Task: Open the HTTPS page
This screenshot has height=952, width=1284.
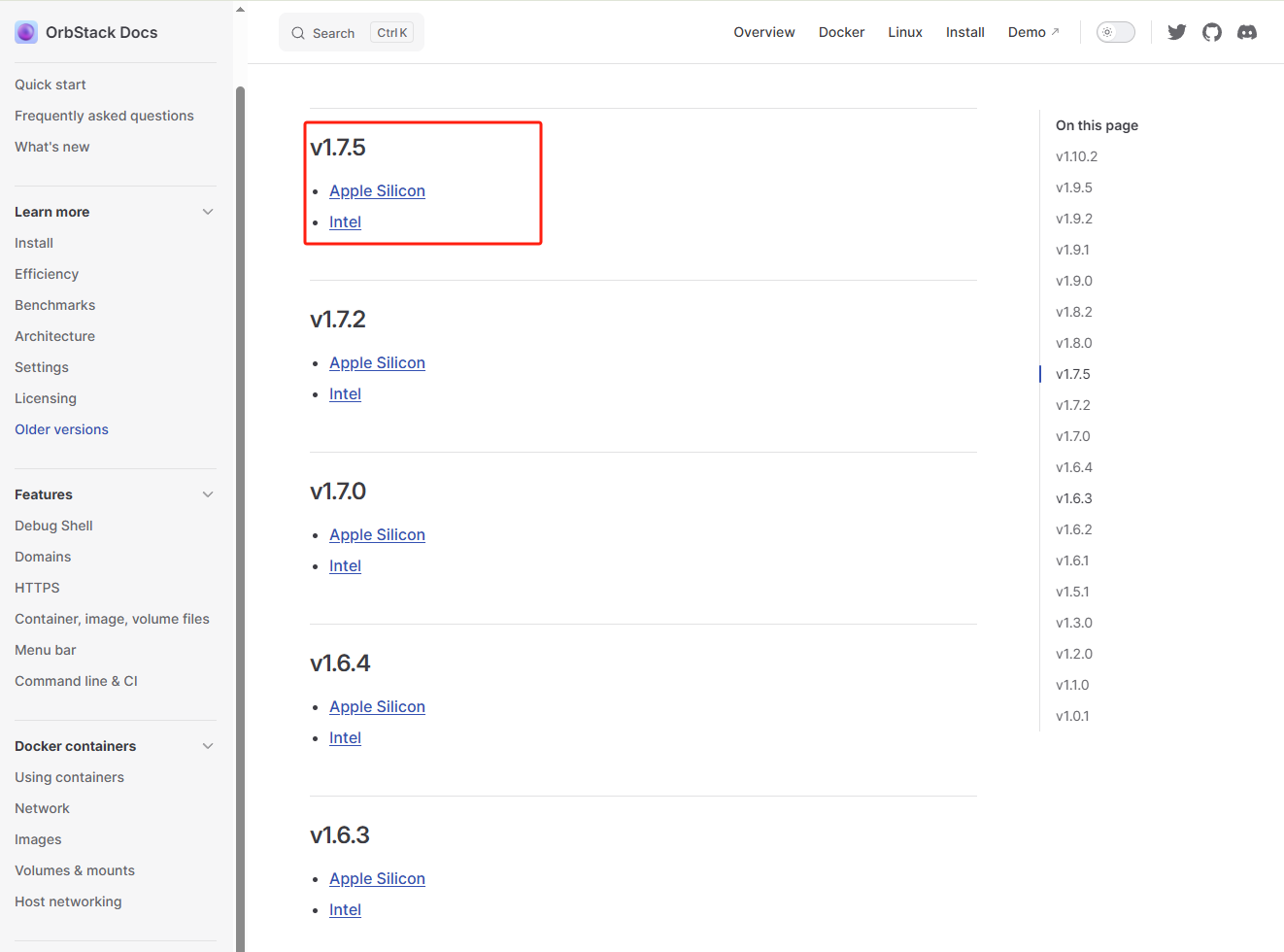Action: pos(37,588)
